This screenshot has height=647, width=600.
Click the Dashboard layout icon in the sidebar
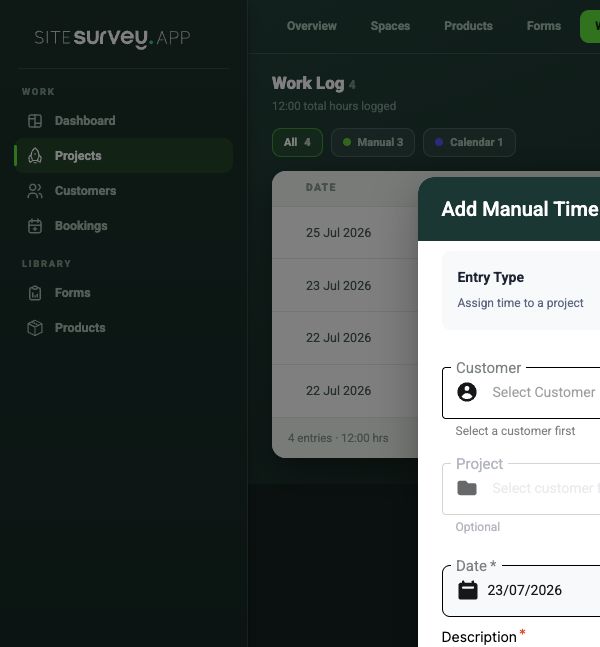click(35, 121)
